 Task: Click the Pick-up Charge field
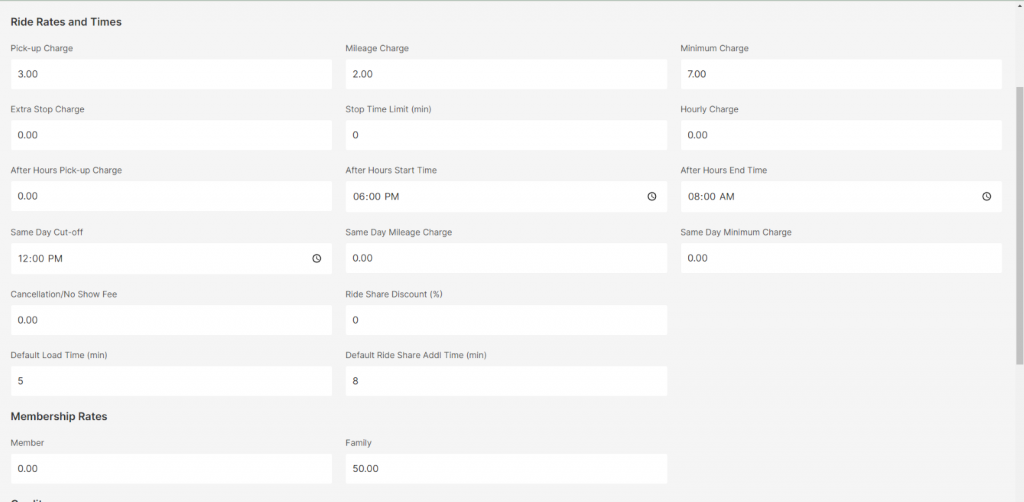[171, 74]
